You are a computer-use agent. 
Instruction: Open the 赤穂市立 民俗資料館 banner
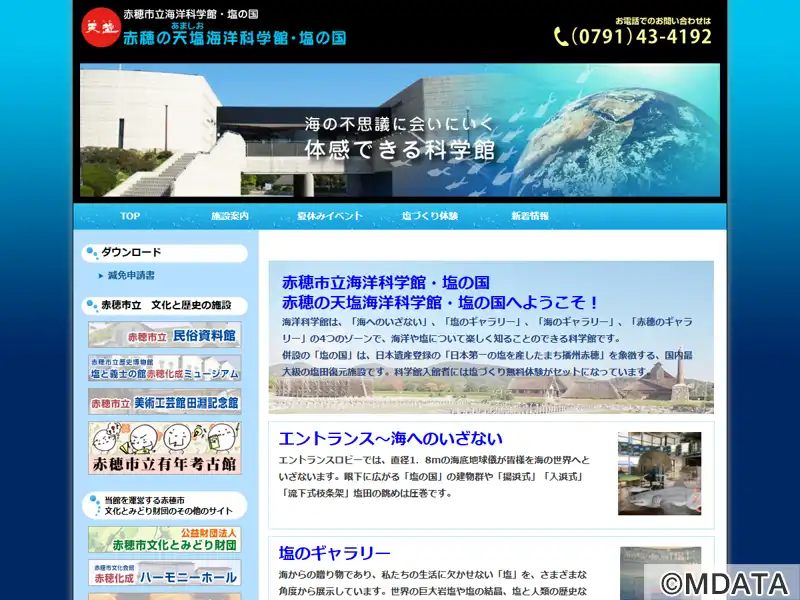tap(165, 335)
